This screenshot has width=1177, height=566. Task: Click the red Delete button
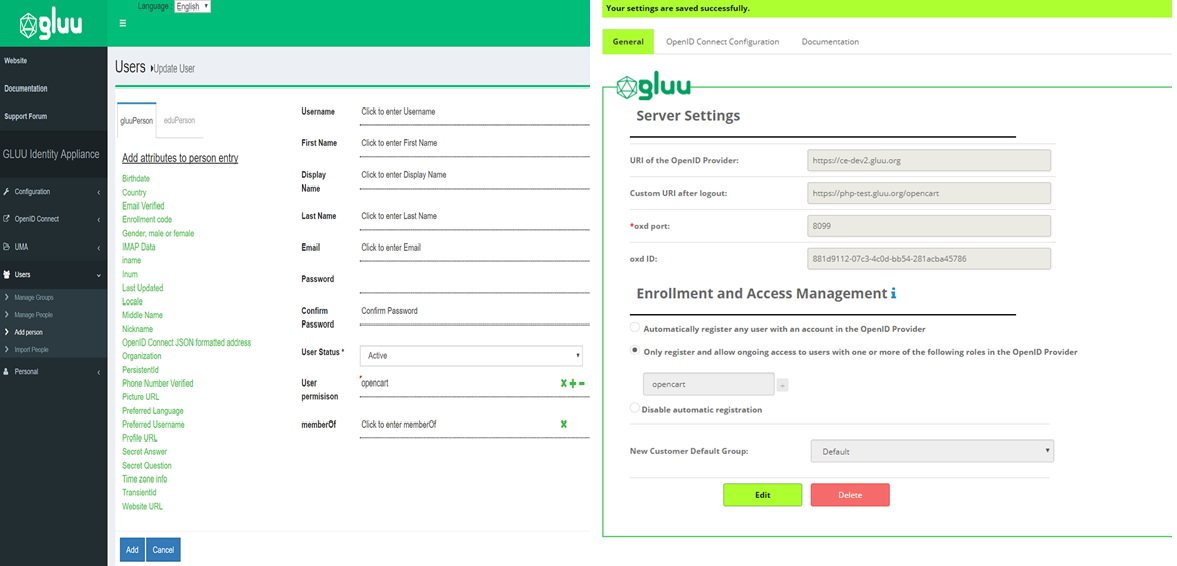coord(850,495)
